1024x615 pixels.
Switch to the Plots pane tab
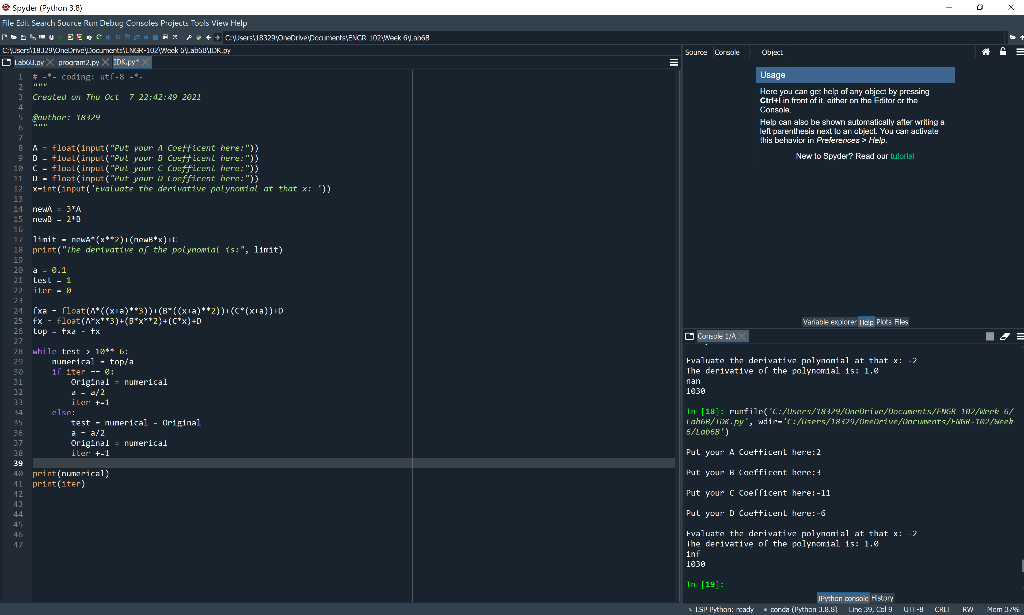886,321
